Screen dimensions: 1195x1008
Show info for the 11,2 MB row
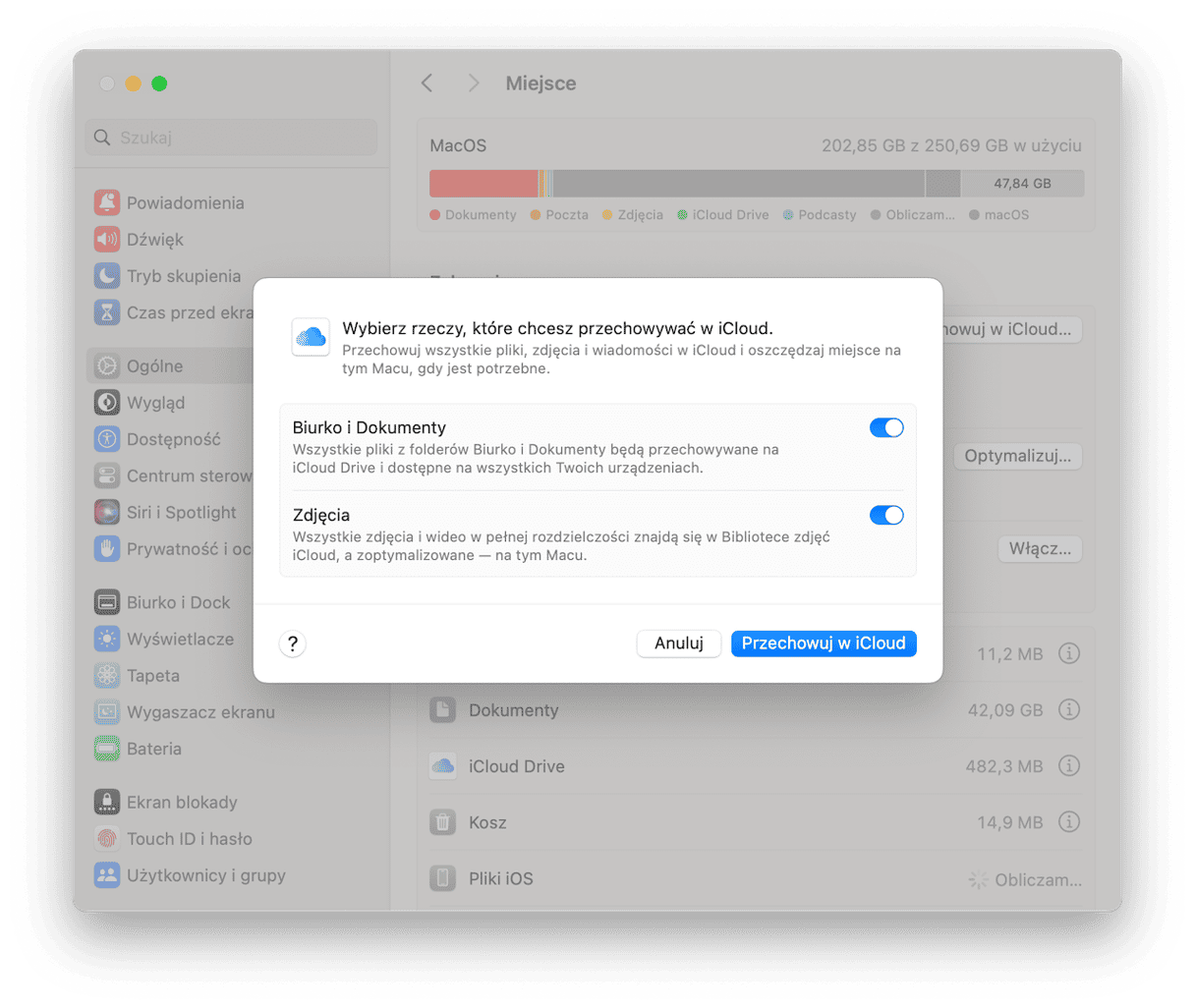pos(1069,653)
